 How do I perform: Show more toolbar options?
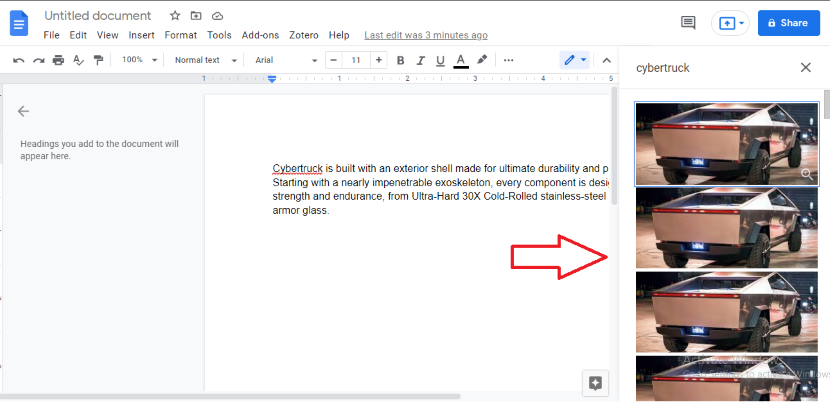(x=509, y=60)
